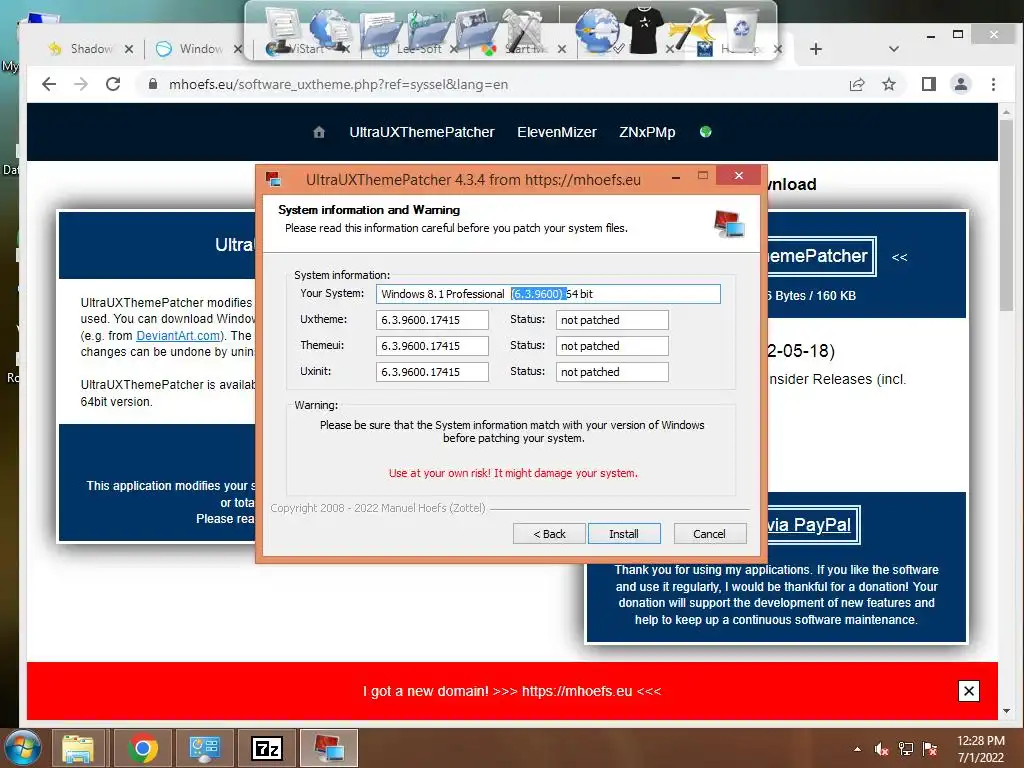Click the recycle bin dock icon
Image resolution: width=1024 pixels, height=768 pixels.
pyautogui.click(x=741, y=28)
